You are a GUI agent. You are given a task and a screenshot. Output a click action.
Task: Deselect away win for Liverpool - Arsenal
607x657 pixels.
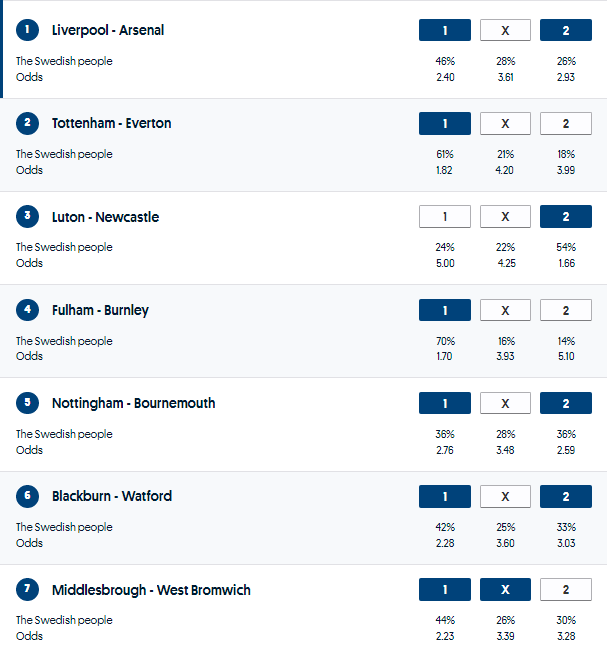pos(565,30)
